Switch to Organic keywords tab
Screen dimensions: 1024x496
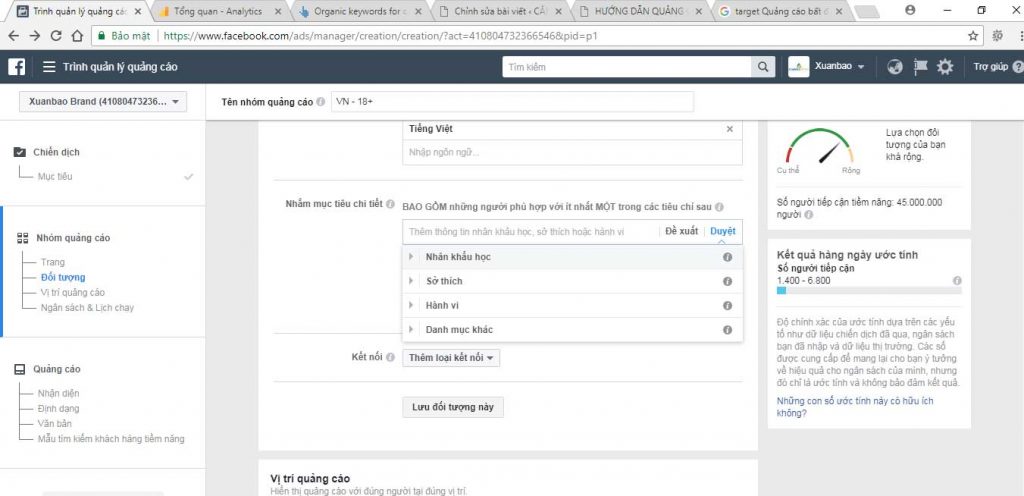[x=360, y=11]
